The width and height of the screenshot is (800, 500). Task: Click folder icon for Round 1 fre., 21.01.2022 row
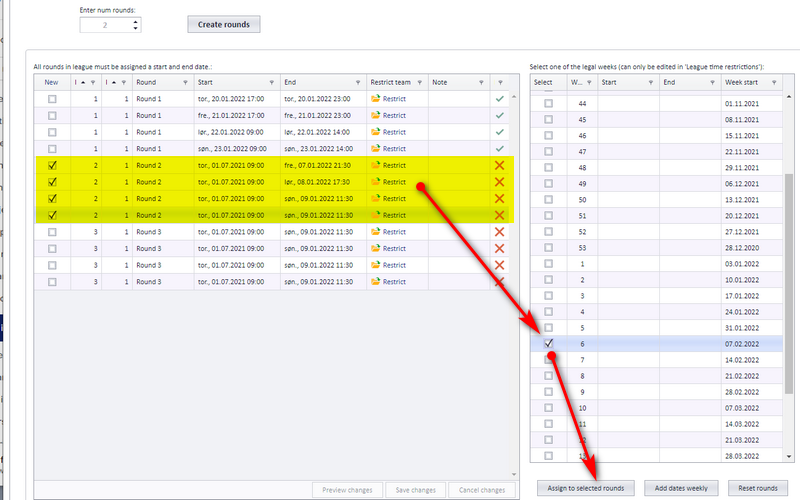click(x=376, y=115)
